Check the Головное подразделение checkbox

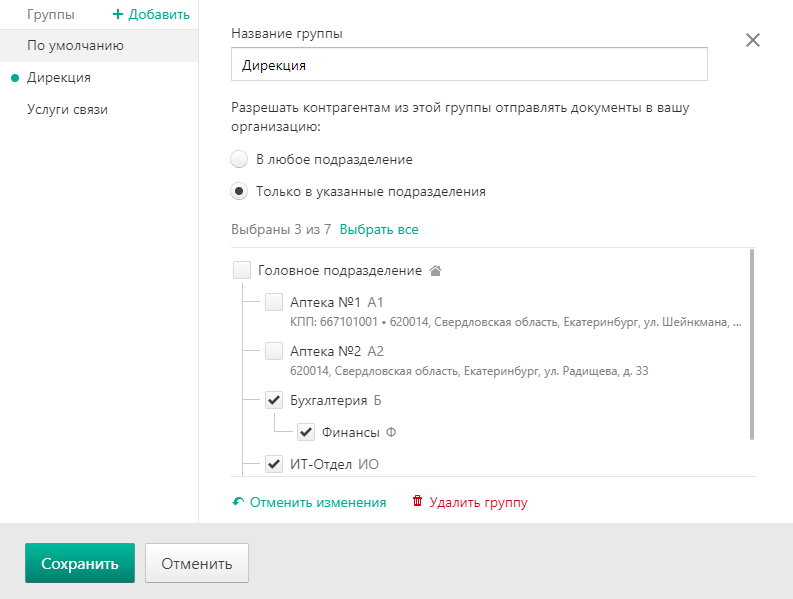[242, 270]
